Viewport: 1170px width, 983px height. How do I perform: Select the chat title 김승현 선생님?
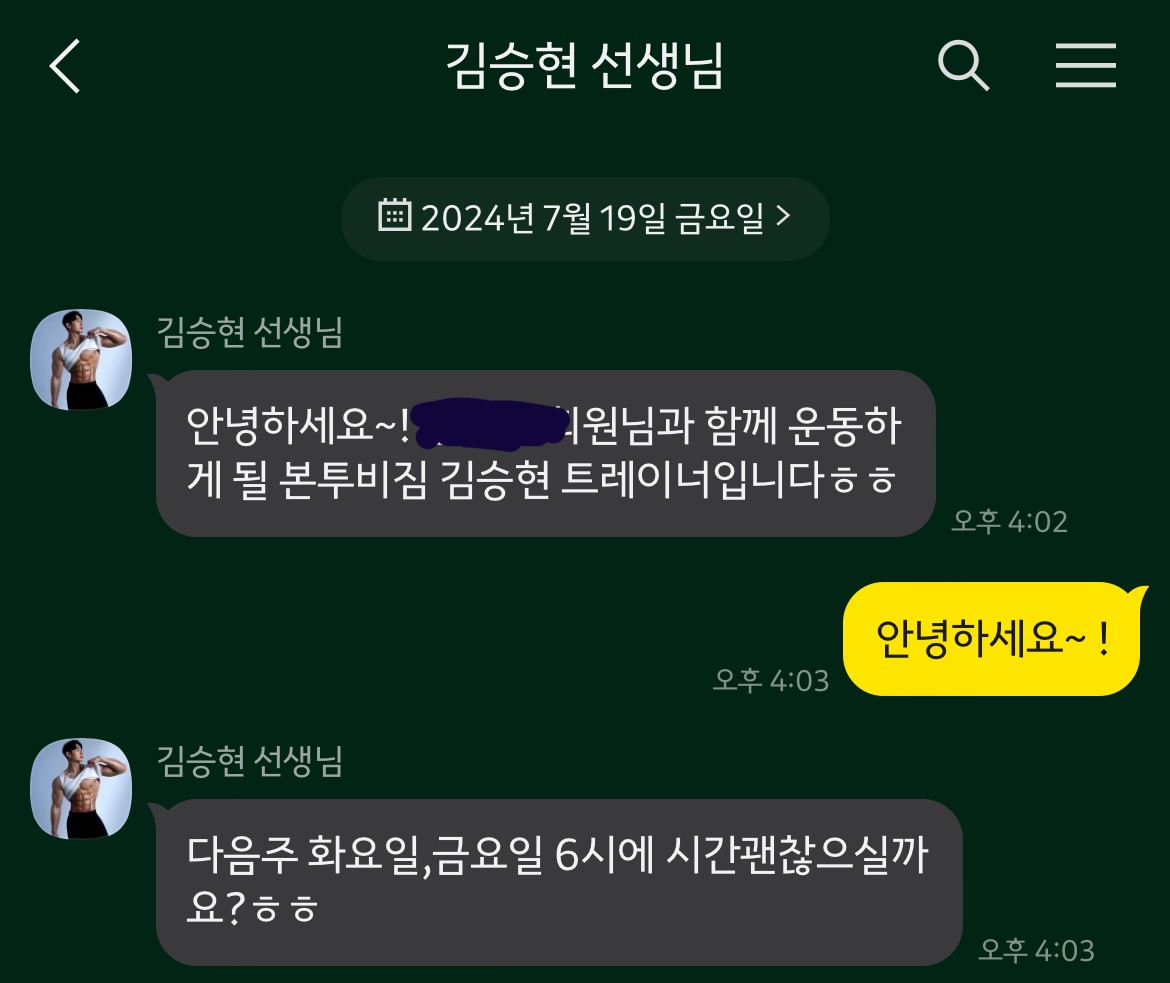(x=584, y=66)
